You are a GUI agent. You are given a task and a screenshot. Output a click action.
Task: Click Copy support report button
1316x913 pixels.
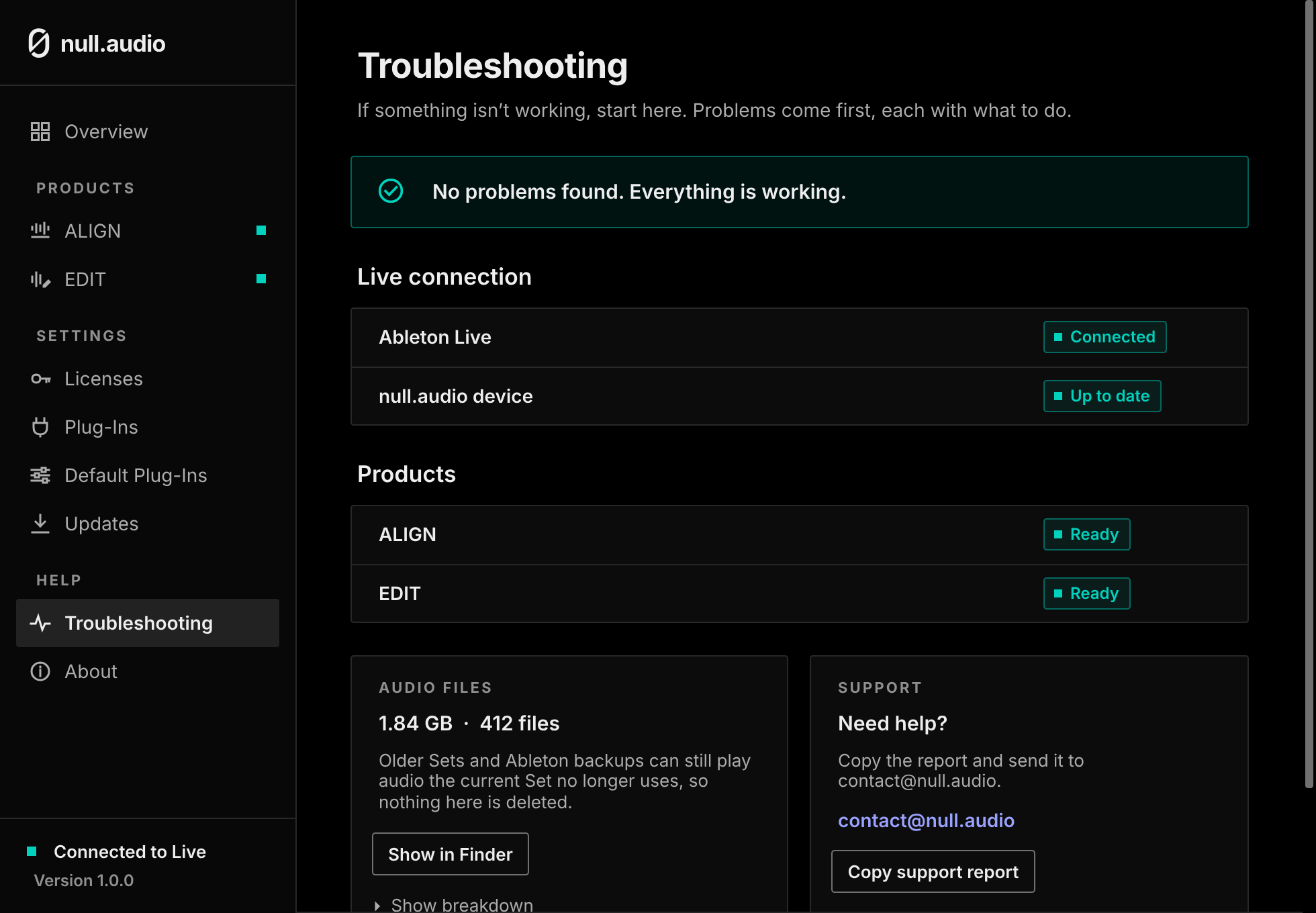[933, 871]
